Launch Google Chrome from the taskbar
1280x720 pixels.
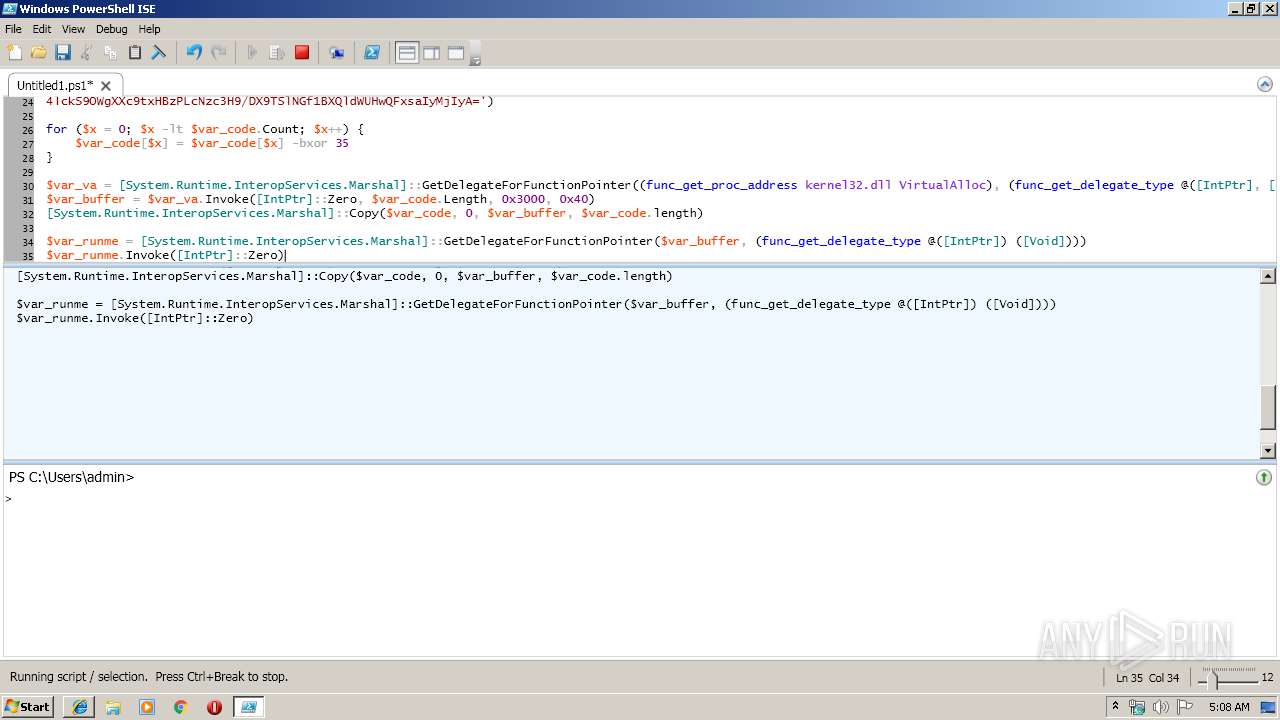click(x=181, y=707)
